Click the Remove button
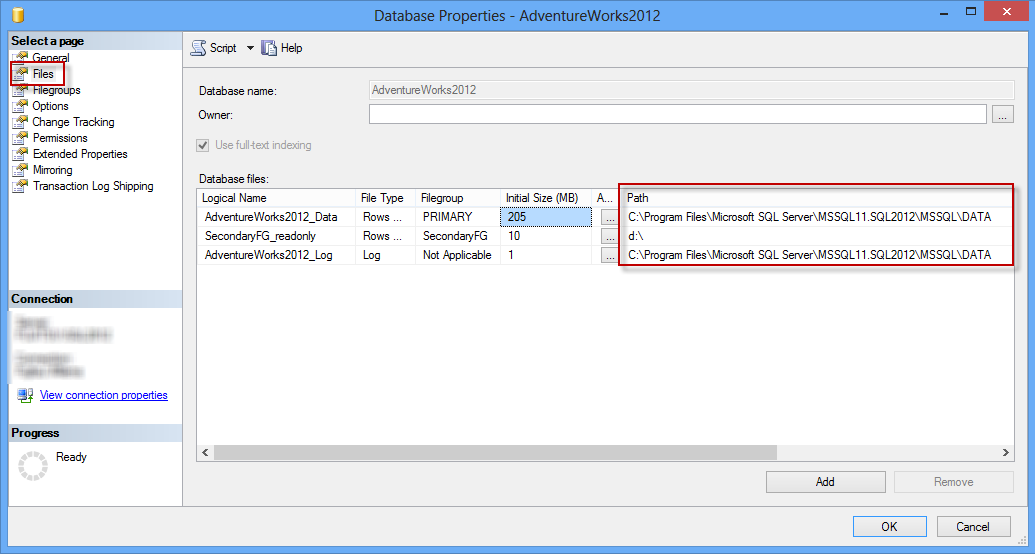The height and width of the screenshot is (554, 1035). [954, 482]
